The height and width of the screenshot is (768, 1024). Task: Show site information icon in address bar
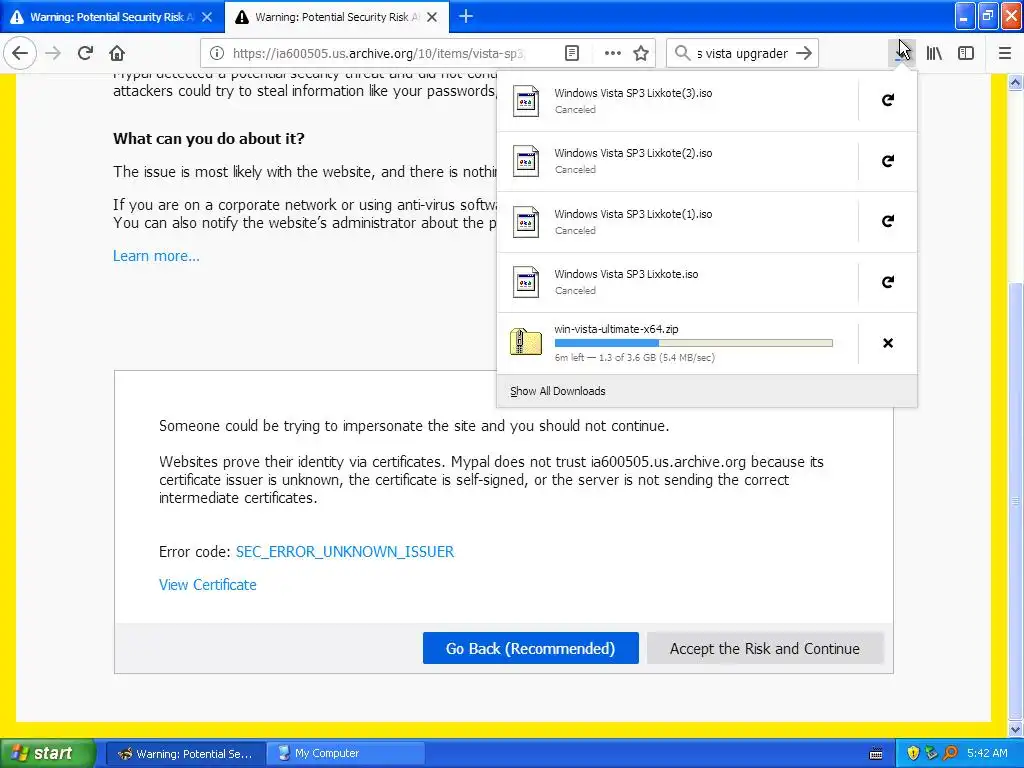[x=217, y=53]
